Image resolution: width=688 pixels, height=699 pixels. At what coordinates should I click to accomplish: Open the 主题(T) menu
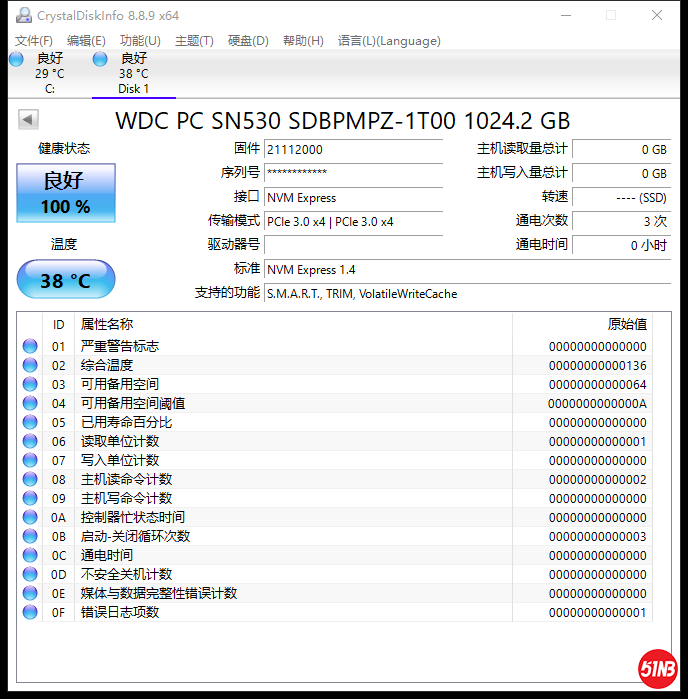[x=194, y=41]
